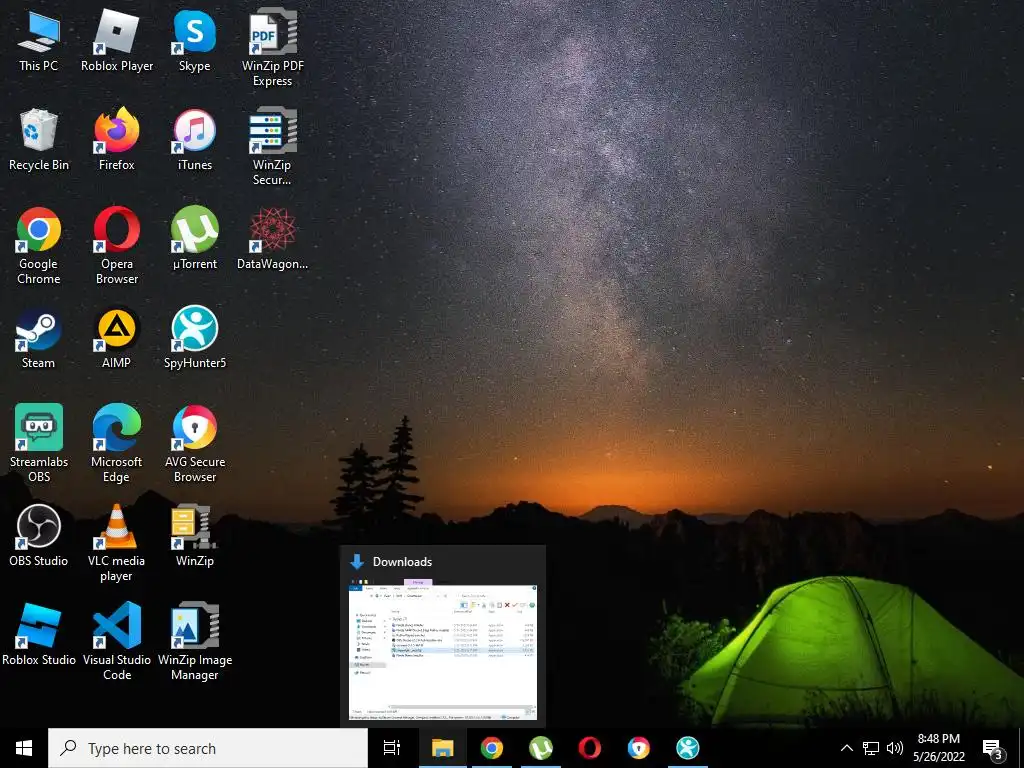This screenshot has width=1024, height=768.
Task: Select the AIMP desktop shortcut
Action: (117, 338)
